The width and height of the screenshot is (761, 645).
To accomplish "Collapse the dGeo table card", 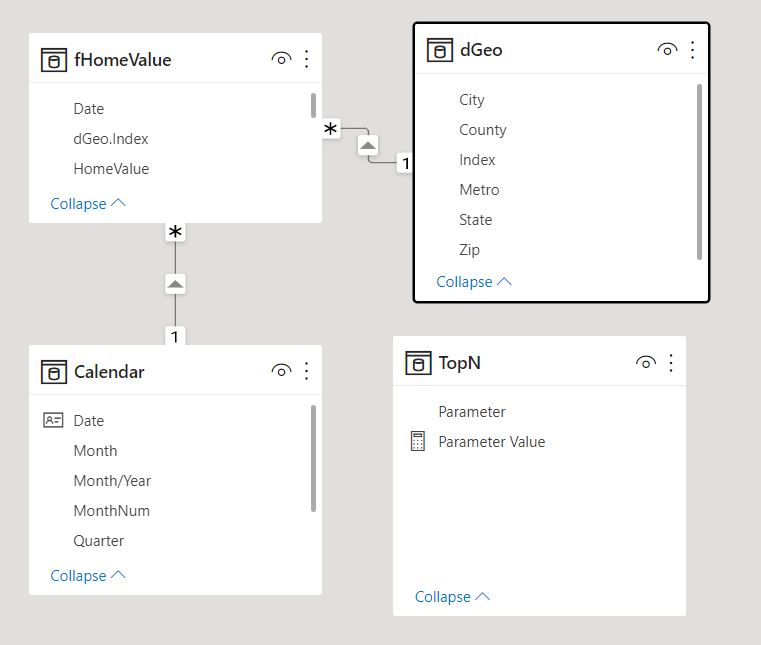I will point(474,282).
